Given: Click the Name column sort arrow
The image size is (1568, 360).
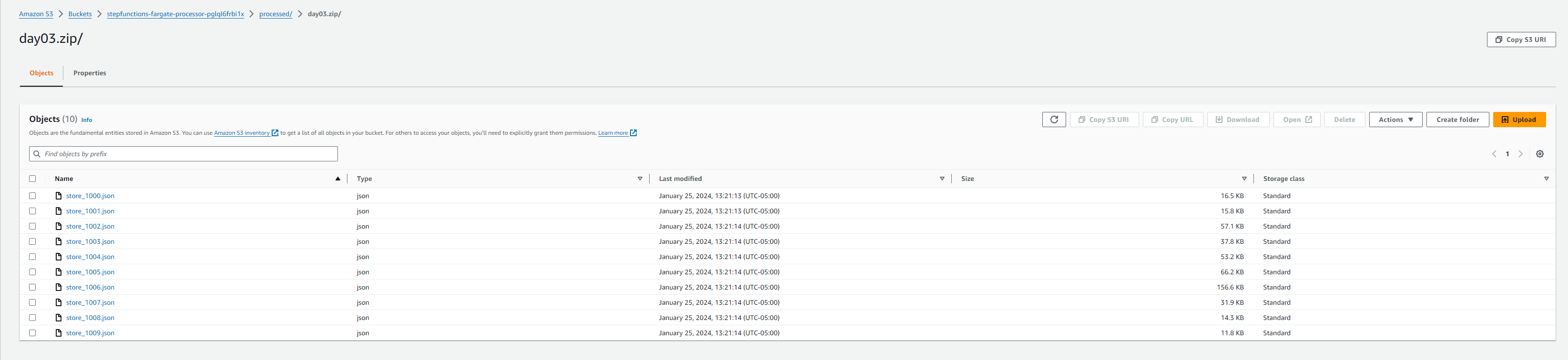Looking at the screenshot, I should (337, 179).
